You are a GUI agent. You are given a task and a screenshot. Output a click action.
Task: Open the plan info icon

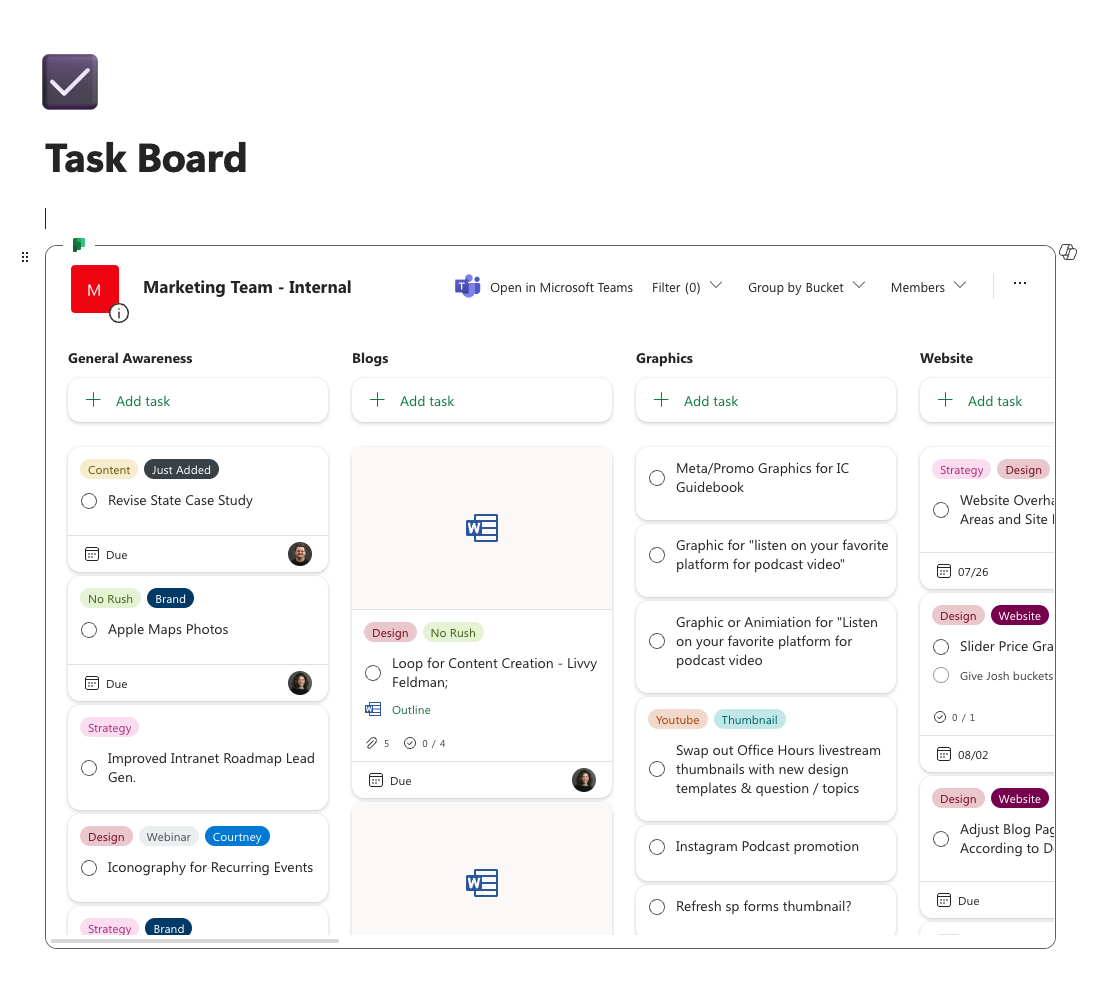(x=119, y=313)
